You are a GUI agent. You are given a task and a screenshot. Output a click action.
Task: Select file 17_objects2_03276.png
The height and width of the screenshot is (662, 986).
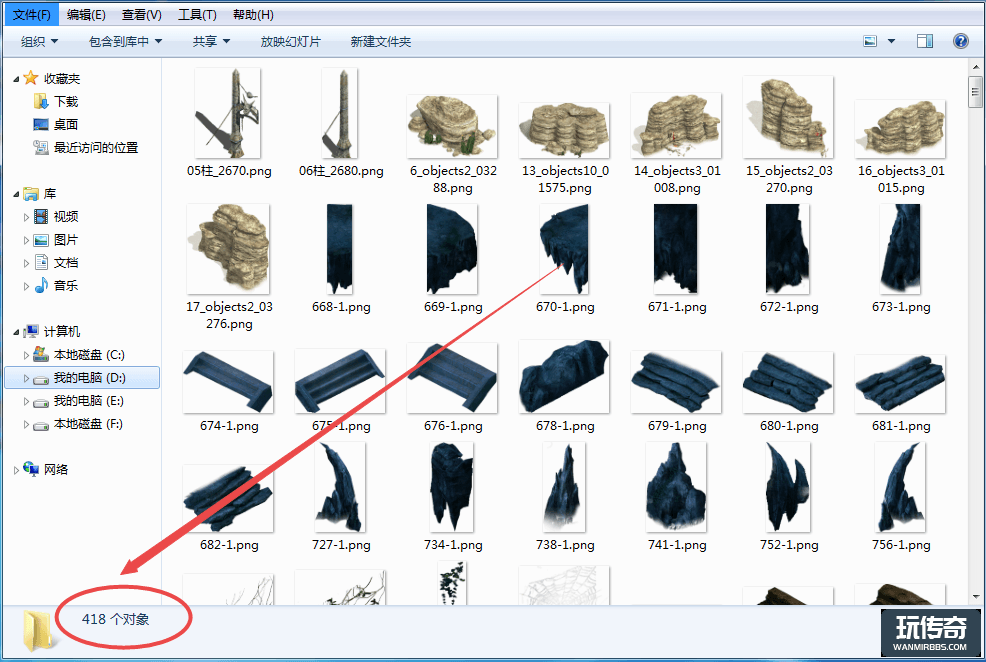229,249
